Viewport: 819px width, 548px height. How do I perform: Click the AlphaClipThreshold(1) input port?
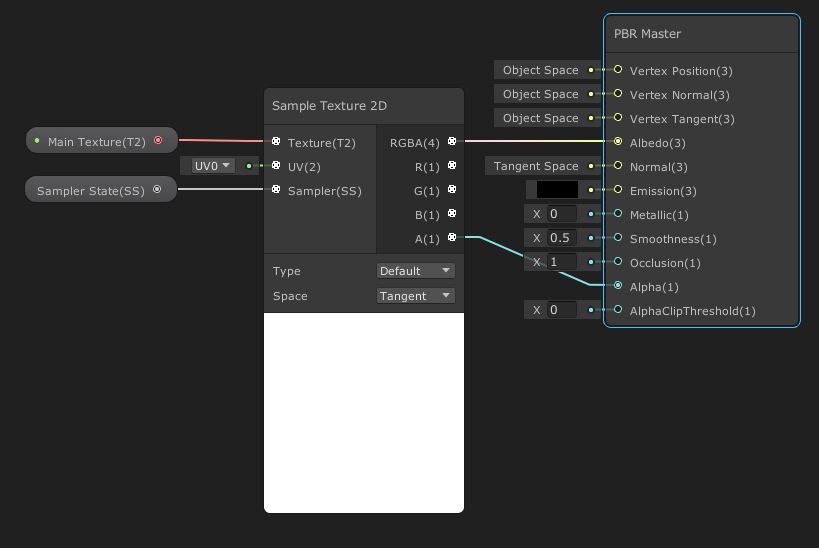(618, 309)
